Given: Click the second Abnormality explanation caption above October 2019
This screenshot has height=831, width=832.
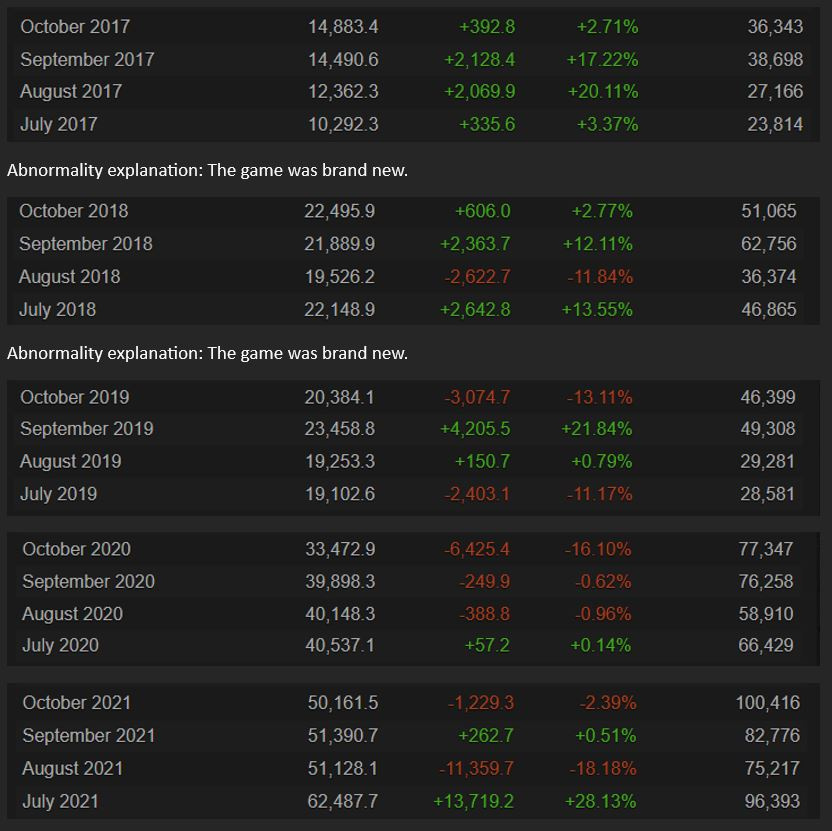Looking at the screenshot, I should click(x=207, y=353).
